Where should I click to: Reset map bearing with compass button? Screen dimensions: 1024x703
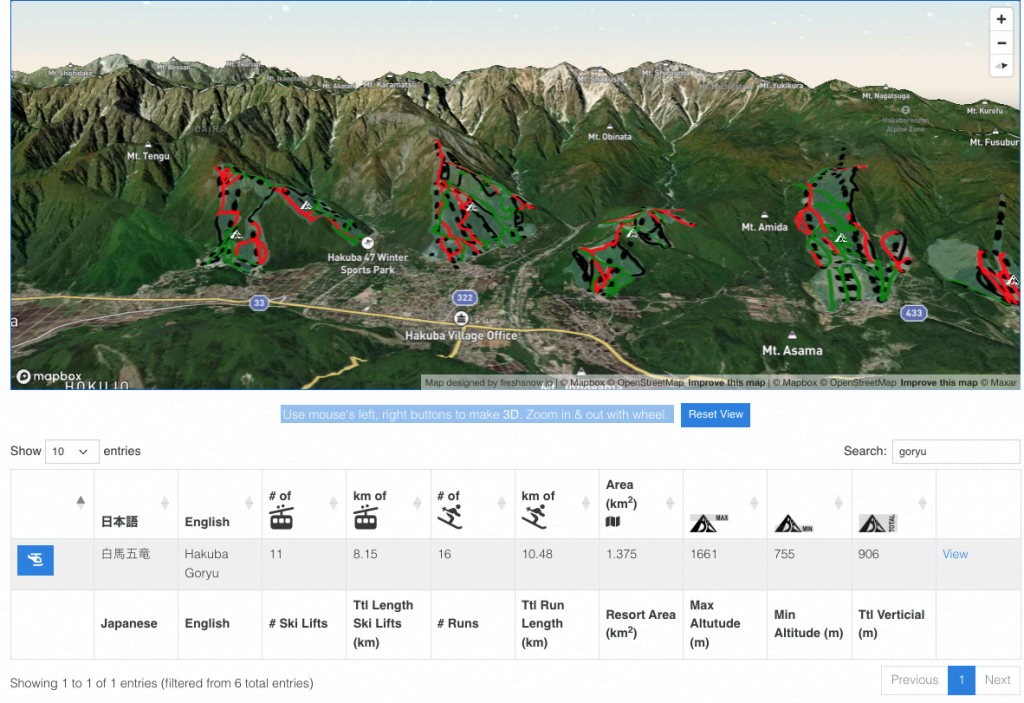pos(1001,66)
